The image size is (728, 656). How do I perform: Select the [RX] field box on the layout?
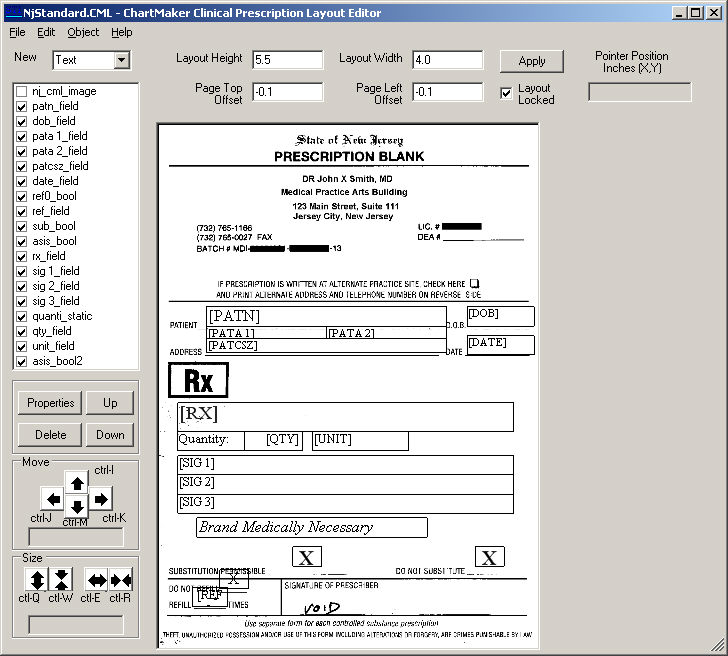pyautogui.click(x=345, y=417)
